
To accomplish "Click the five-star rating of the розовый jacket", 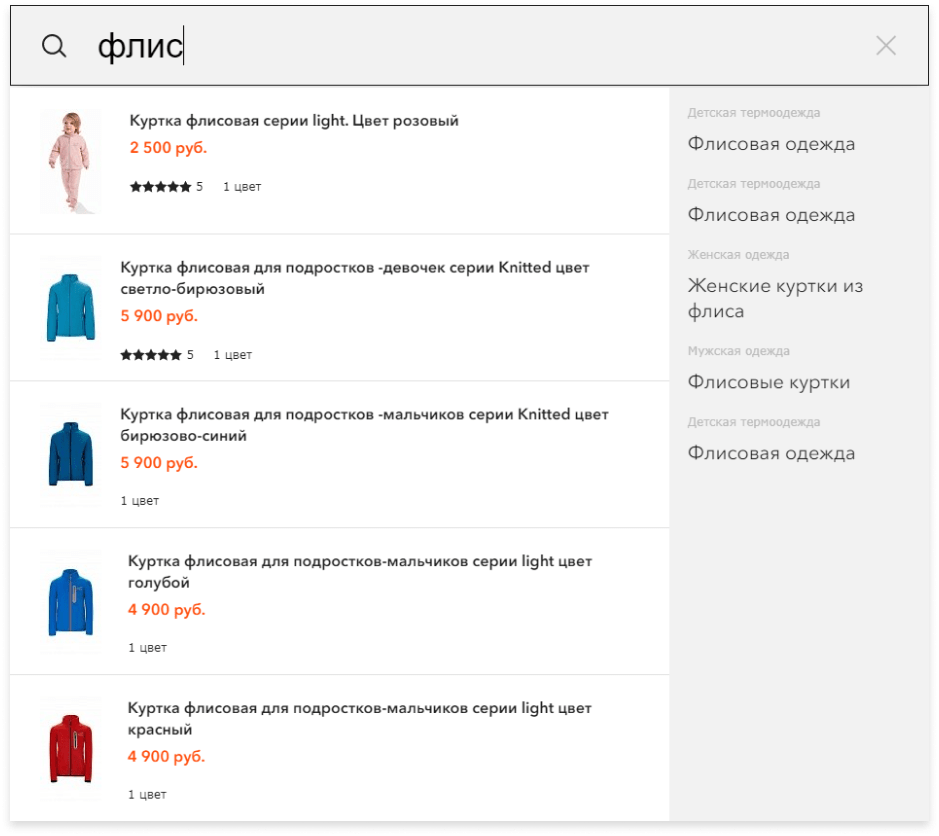I will pyautogui.click(x=160, y=187).
